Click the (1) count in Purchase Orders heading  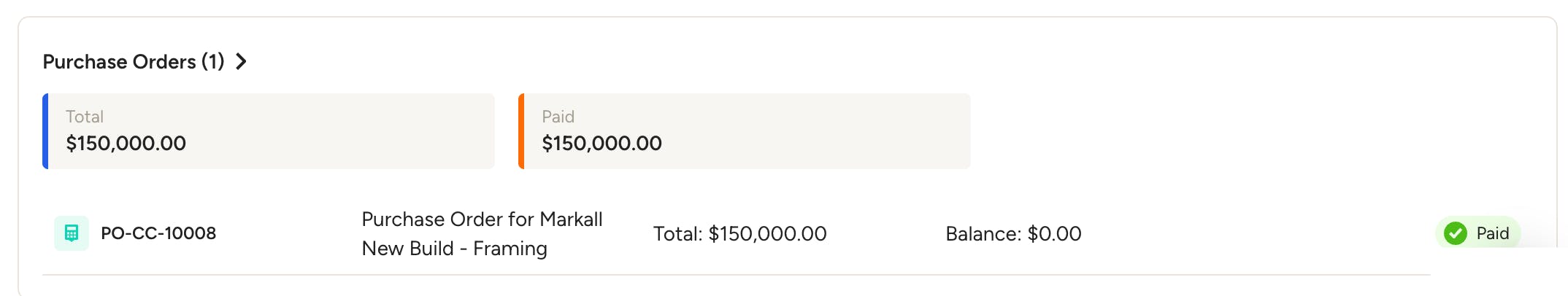[212, 62]
